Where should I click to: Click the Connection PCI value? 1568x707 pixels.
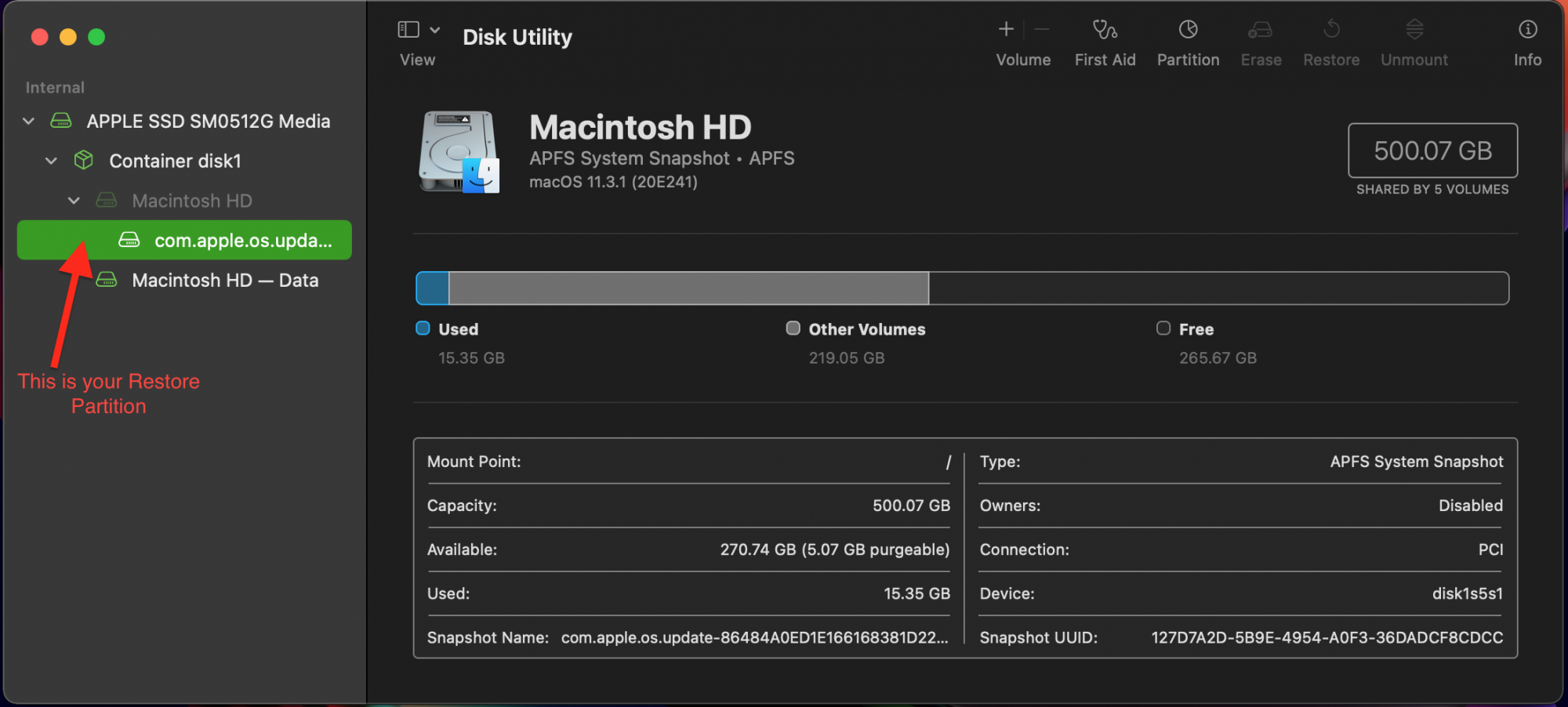pyautogui.click(x=1490, y=549)
